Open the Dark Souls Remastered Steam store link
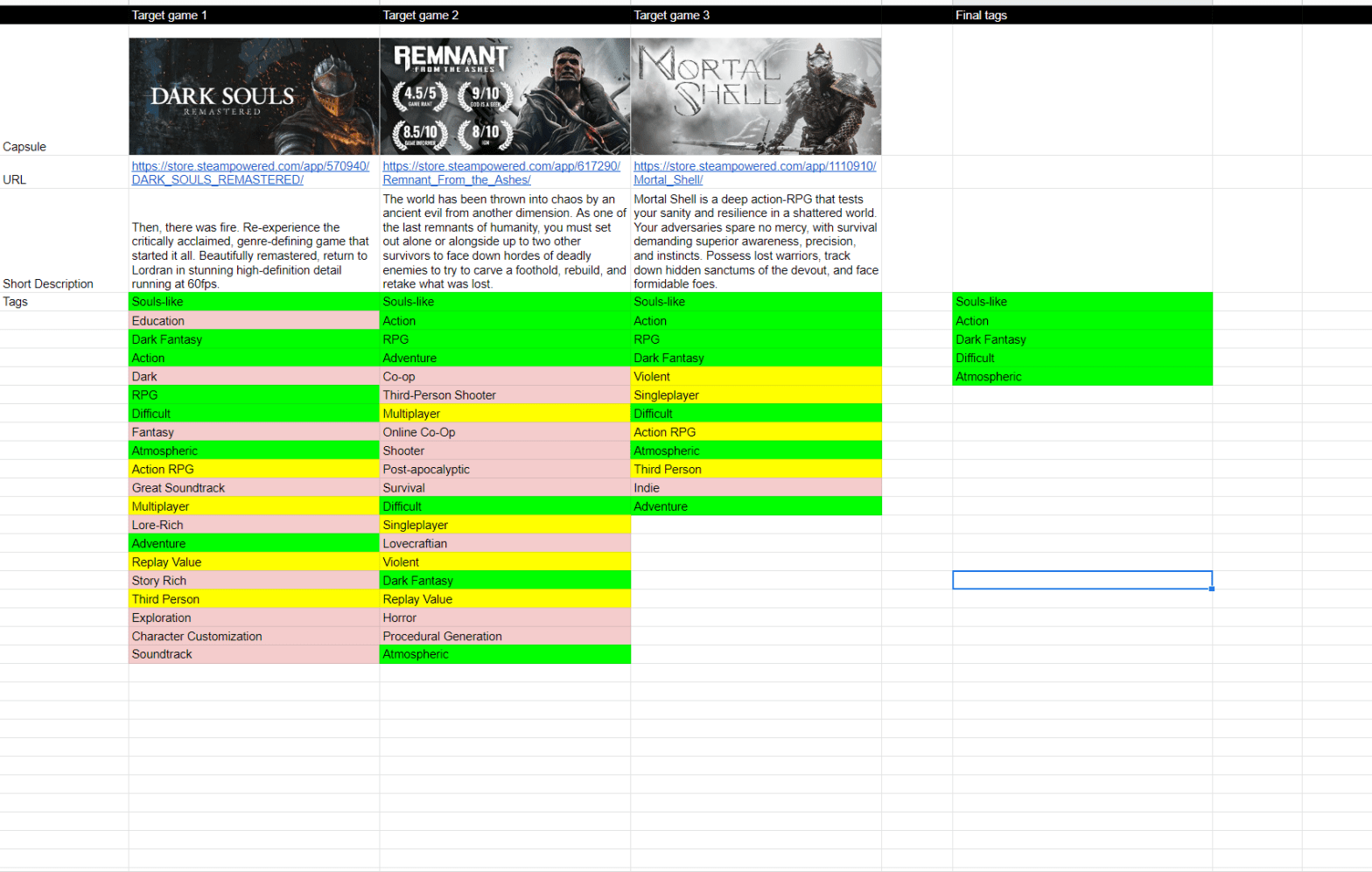The image size is (1372, 872). point(250,166)
